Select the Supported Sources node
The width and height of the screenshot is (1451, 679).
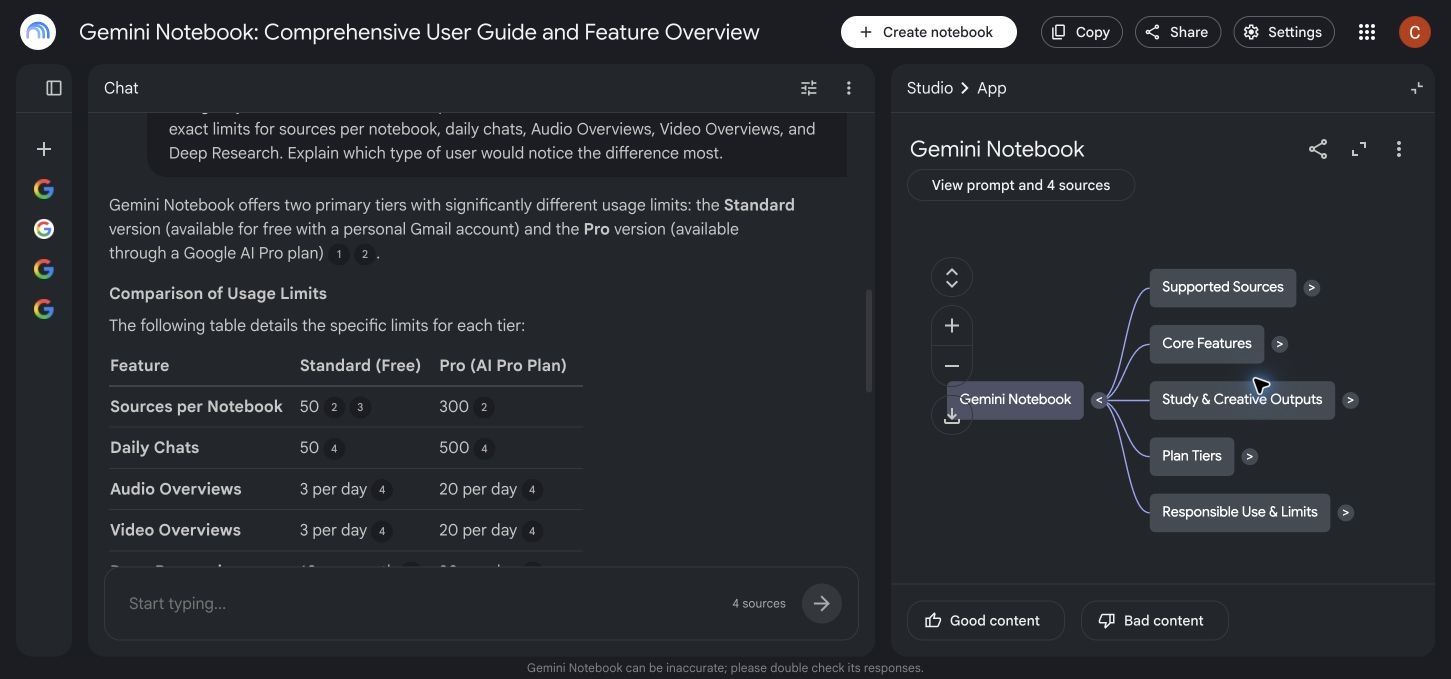[x=1222, y=287]
